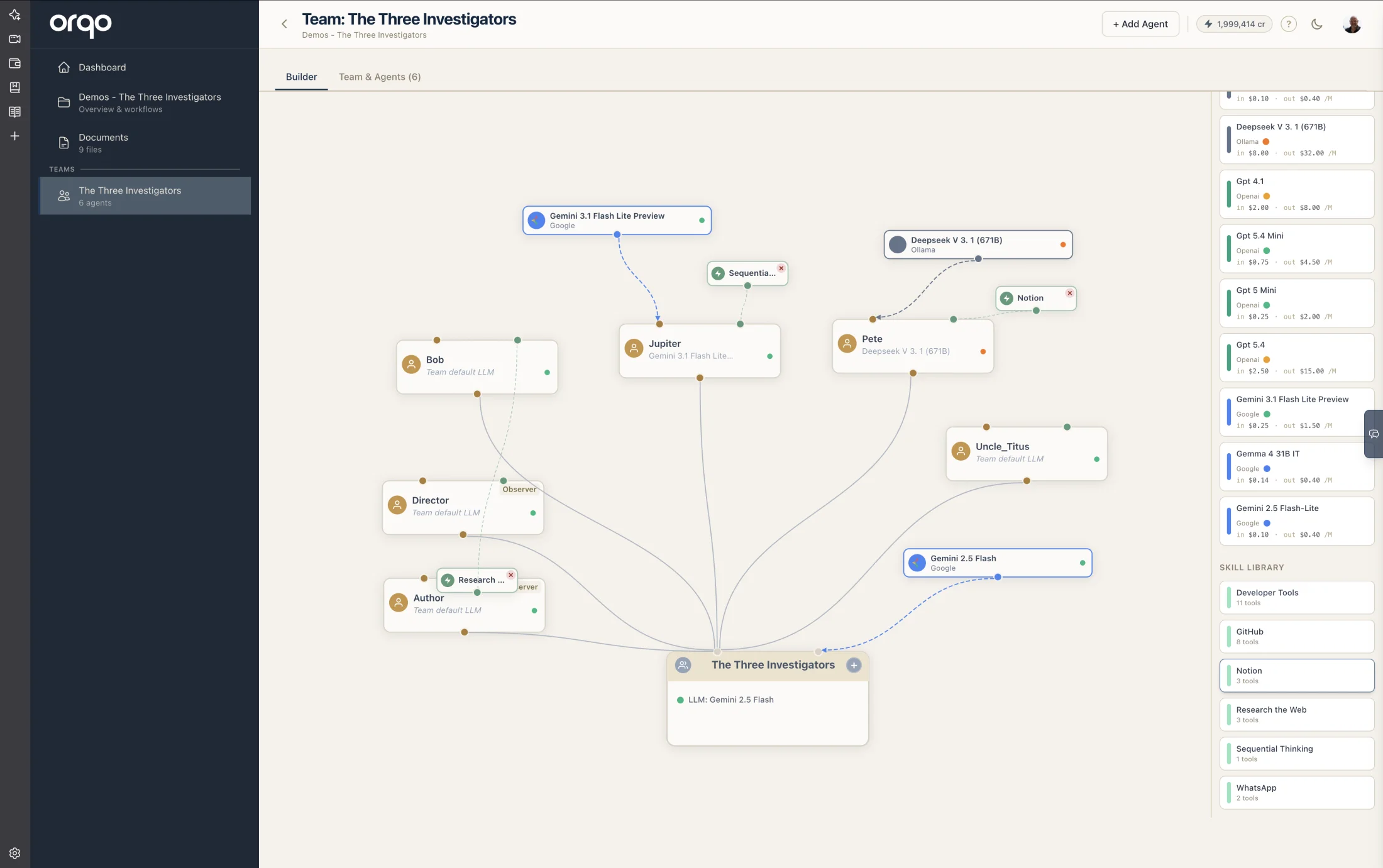This screenshot has width=1383, height=868.
Task: Toggle dark mode moon icon
Action: click(x=1316, y=24)
